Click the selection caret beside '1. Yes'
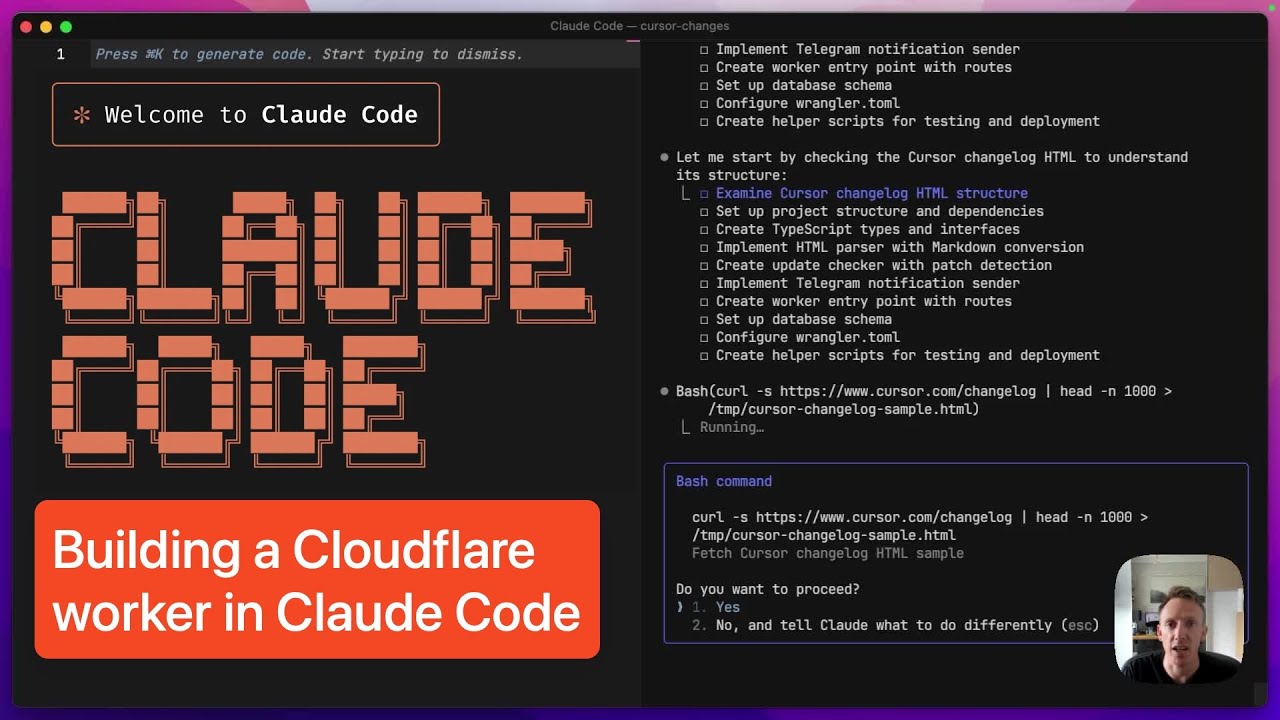Image resolution: width=1280 pixels, height=720 pixels. pos(680,607)
